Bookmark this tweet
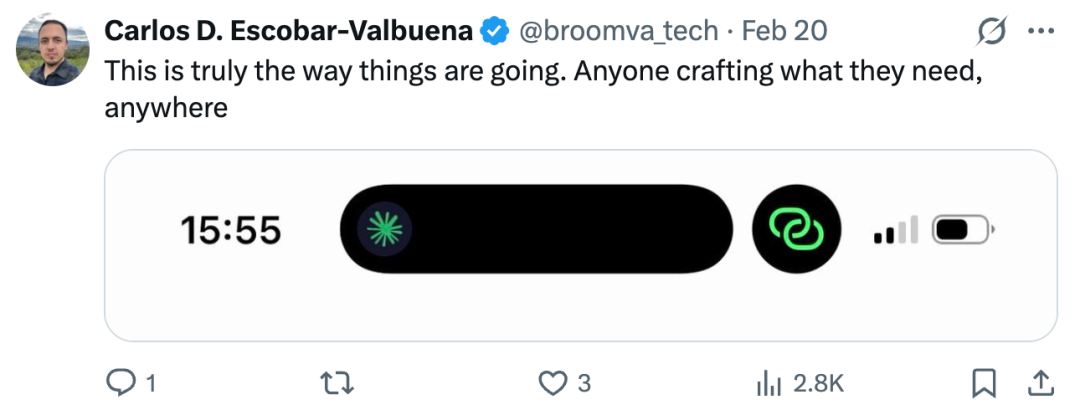1080x415 pixels. pyautogui.click(x=984, y=382)
